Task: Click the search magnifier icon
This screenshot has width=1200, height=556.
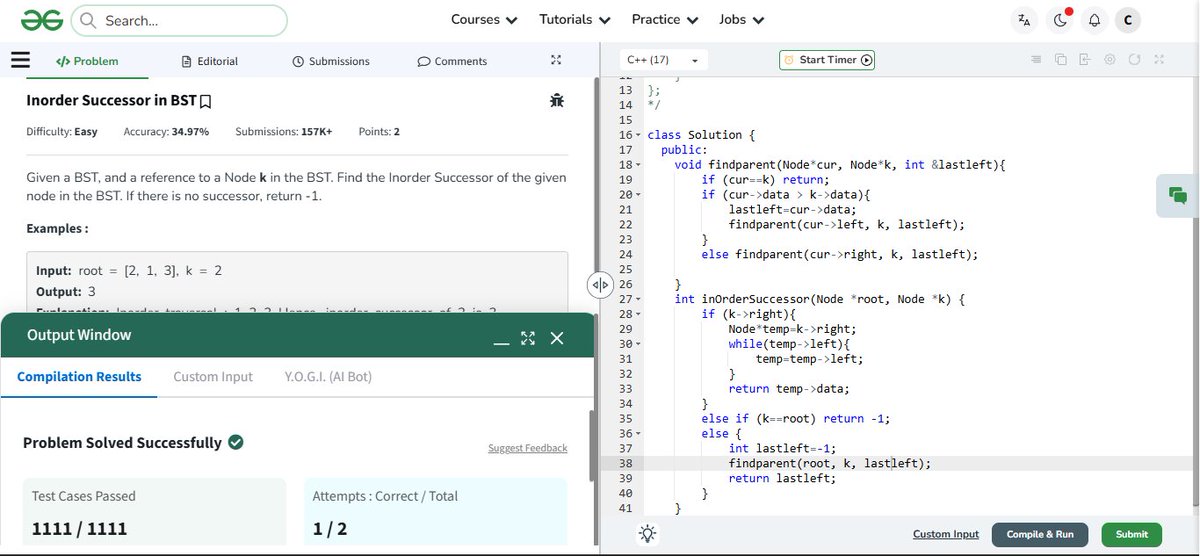Action: click(88, 20)
